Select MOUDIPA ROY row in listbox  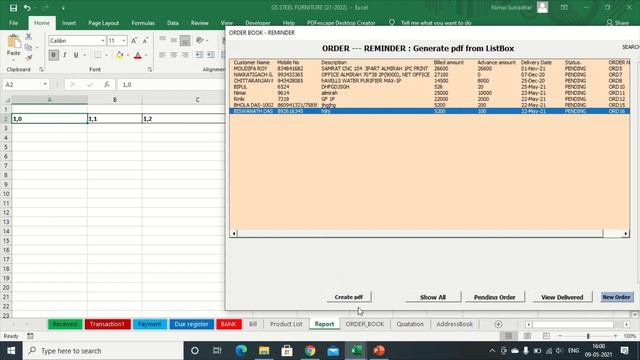(x=429, y=69)
